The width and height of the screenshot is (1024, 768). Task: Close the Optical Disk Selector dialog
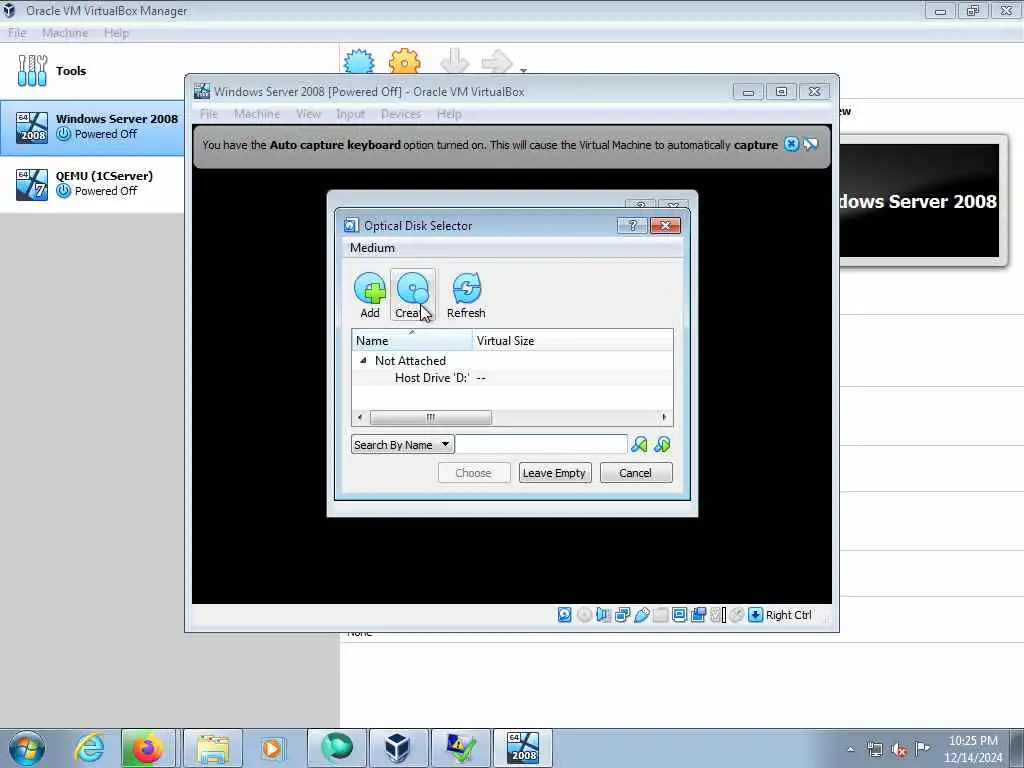click(665, 225)
